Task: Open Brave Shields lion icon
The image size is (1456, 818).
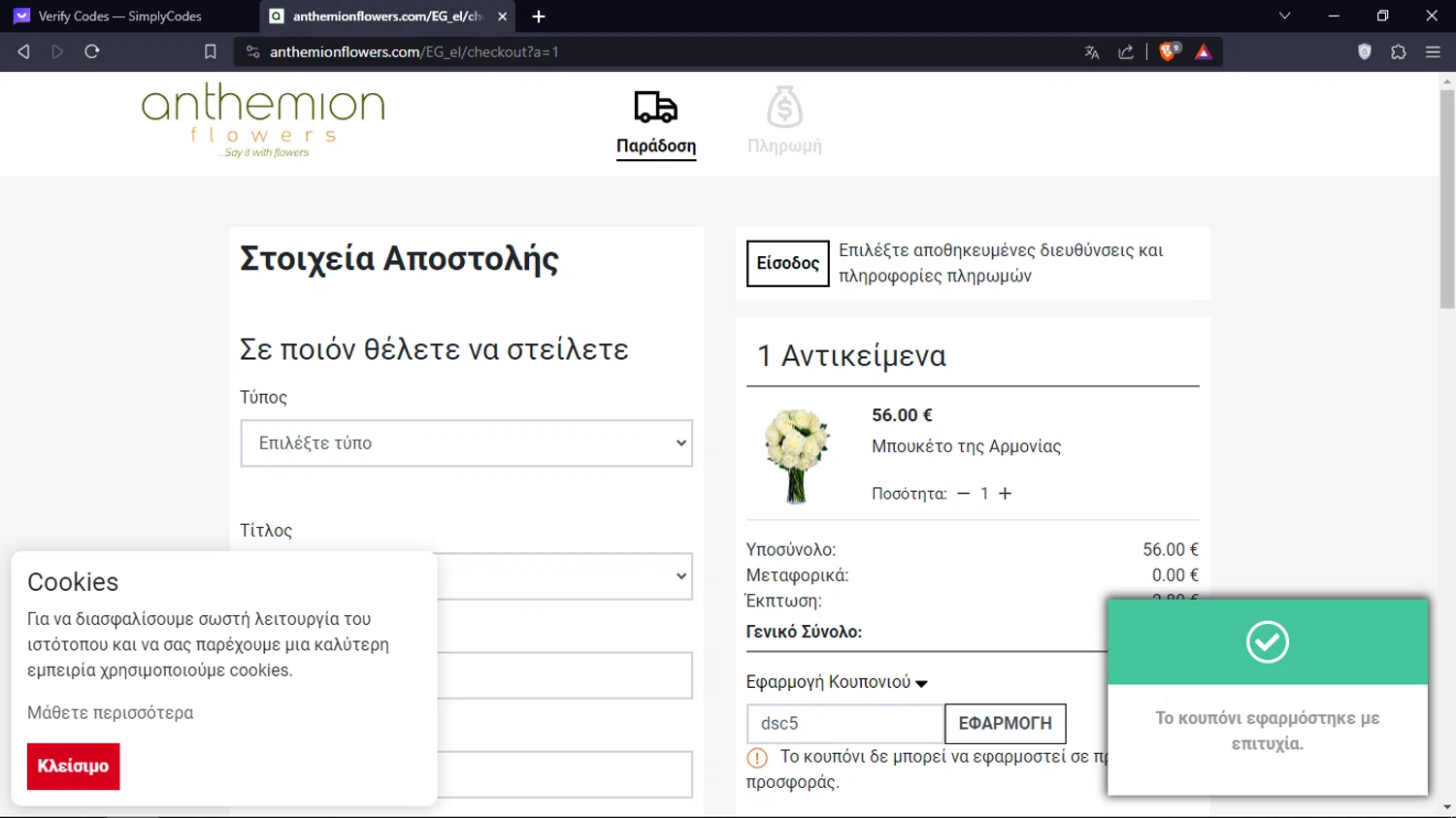Action: pyautogui.click(x=1169, y=51)
